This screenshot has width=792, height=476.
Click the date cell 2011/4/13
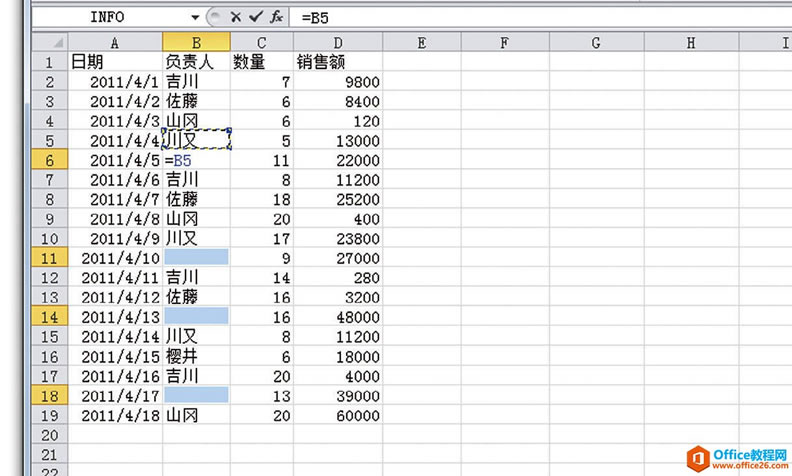[115, 317]
